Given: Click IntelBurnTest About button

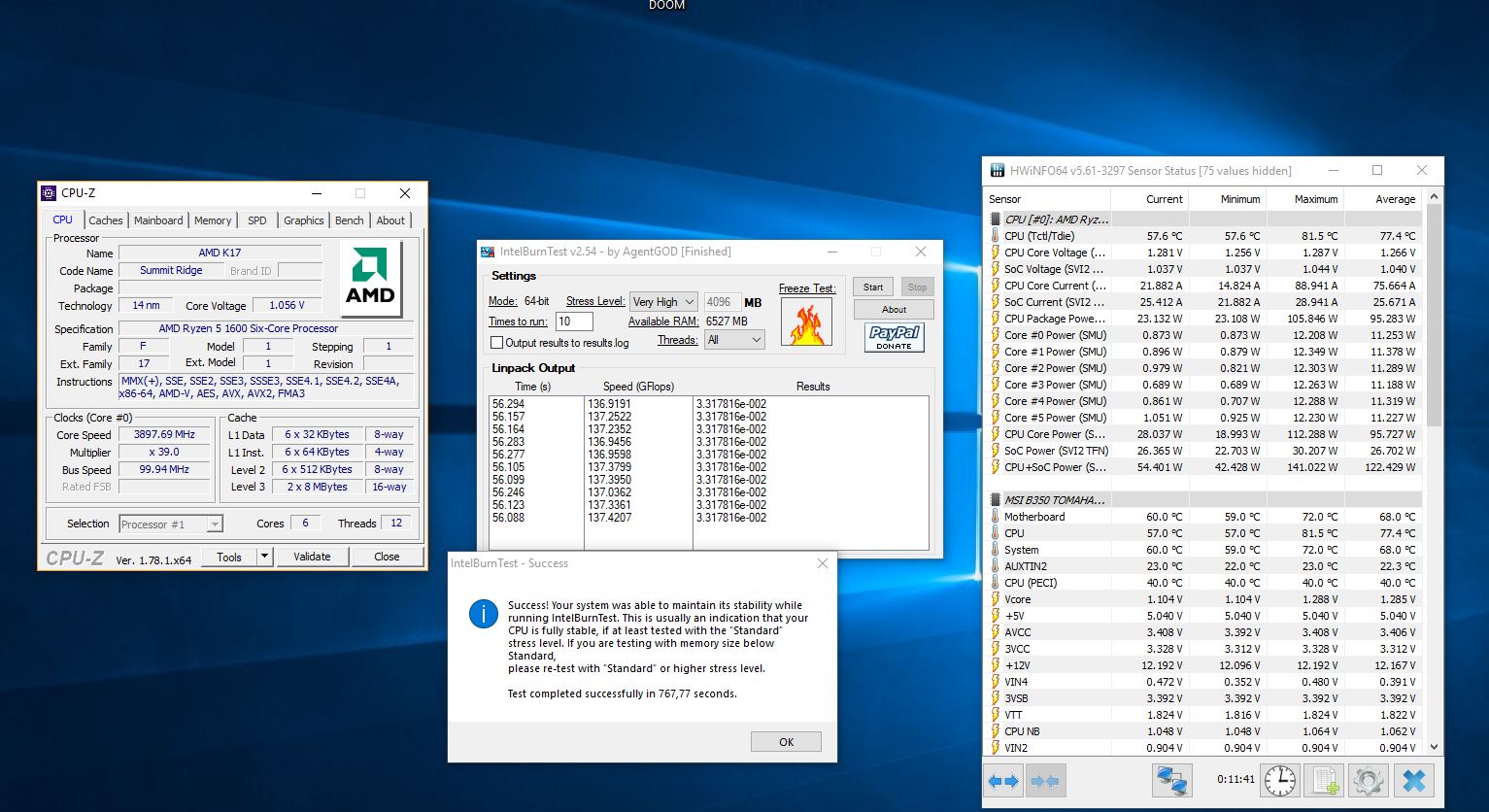Looking at the screenshot, I should (895, 309).
